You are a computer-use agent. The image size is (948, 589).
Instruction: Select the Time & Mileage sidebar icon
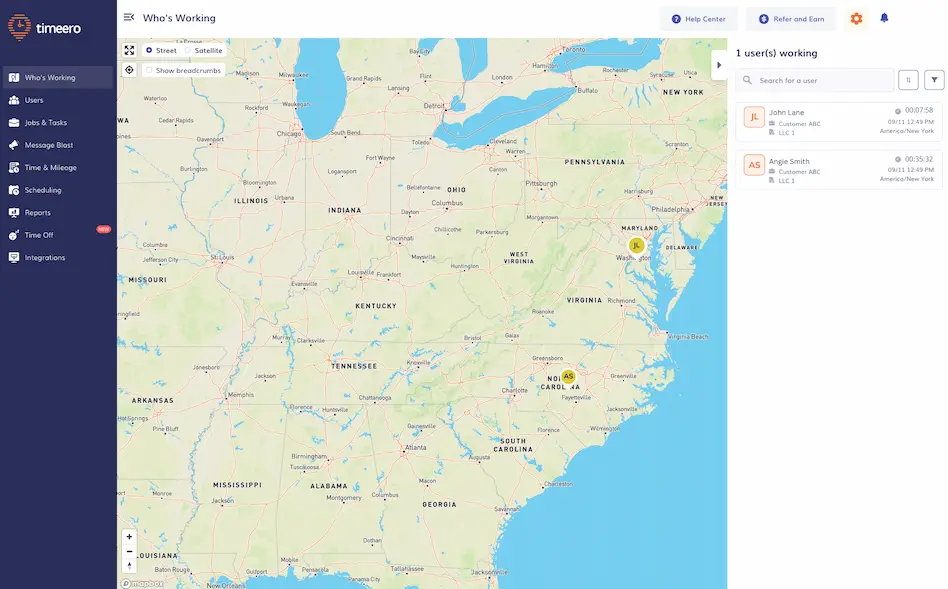click(x=10, y=167)
